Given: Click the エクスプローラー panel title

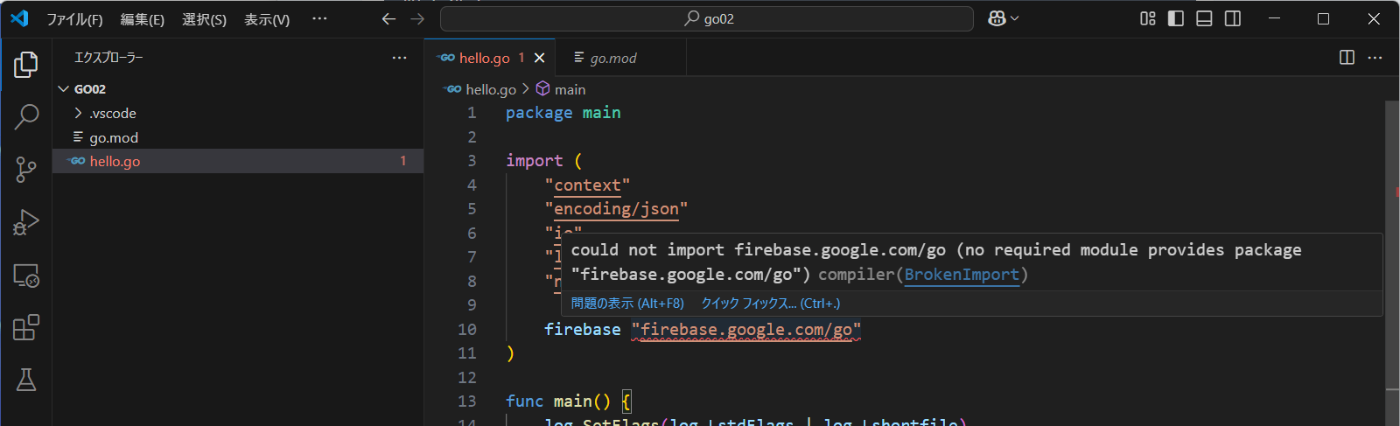Looking at the screenshot, I should pyautogui.click(x=109, y=58).
